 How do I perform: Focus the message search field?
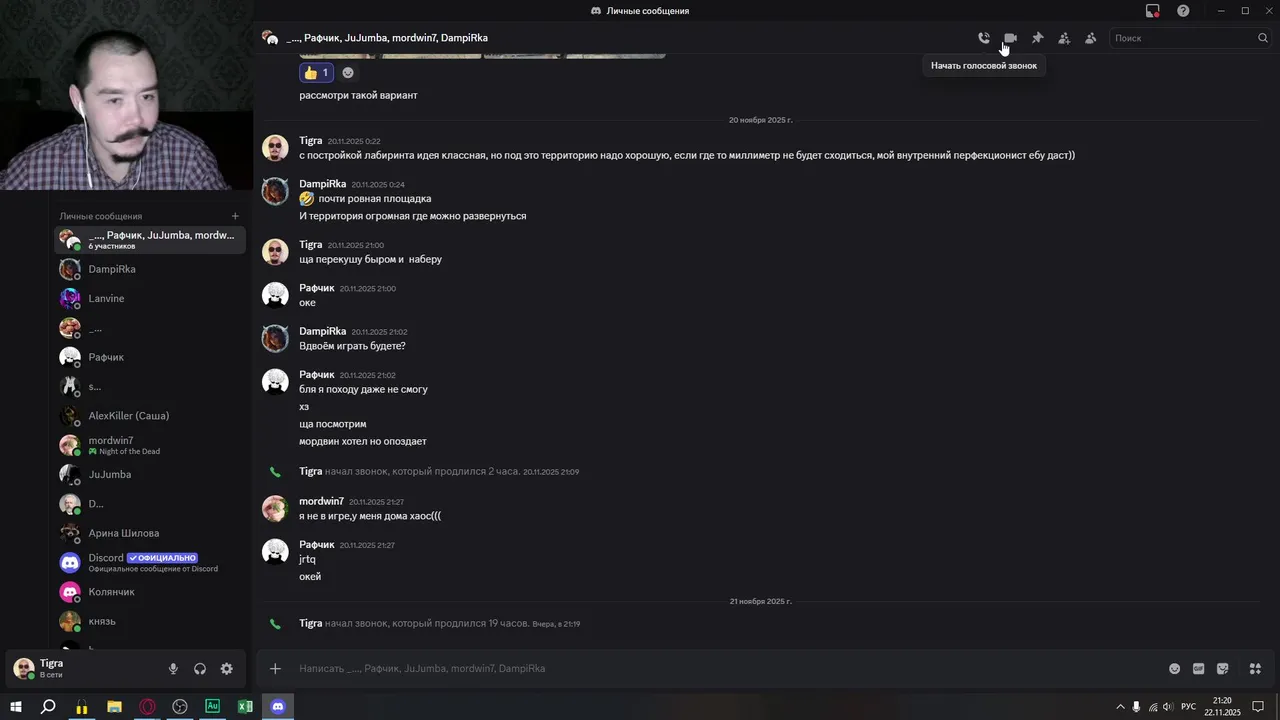(1183, 38)
